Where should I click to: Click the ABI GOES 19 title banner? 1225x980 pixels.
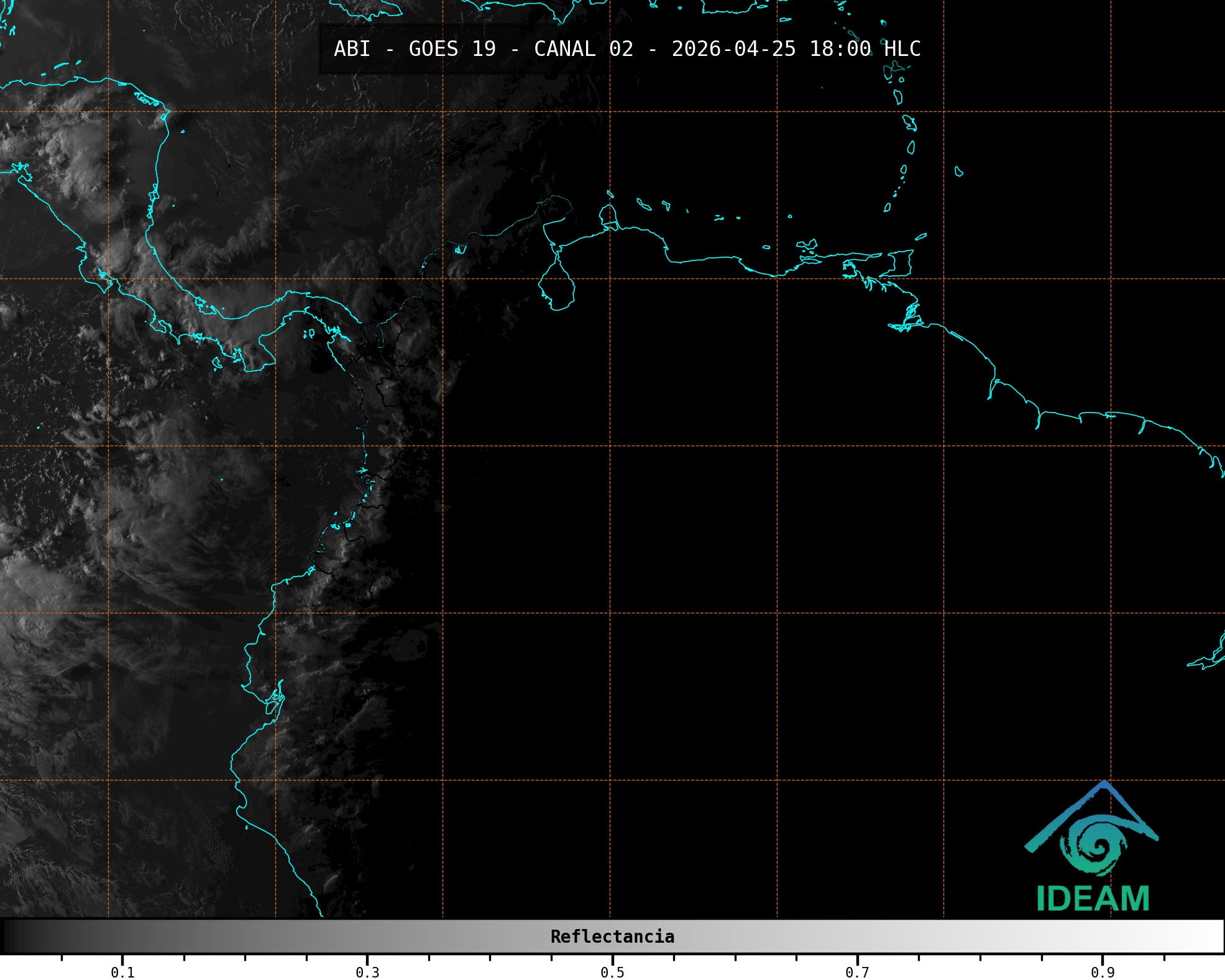[626, 49]
